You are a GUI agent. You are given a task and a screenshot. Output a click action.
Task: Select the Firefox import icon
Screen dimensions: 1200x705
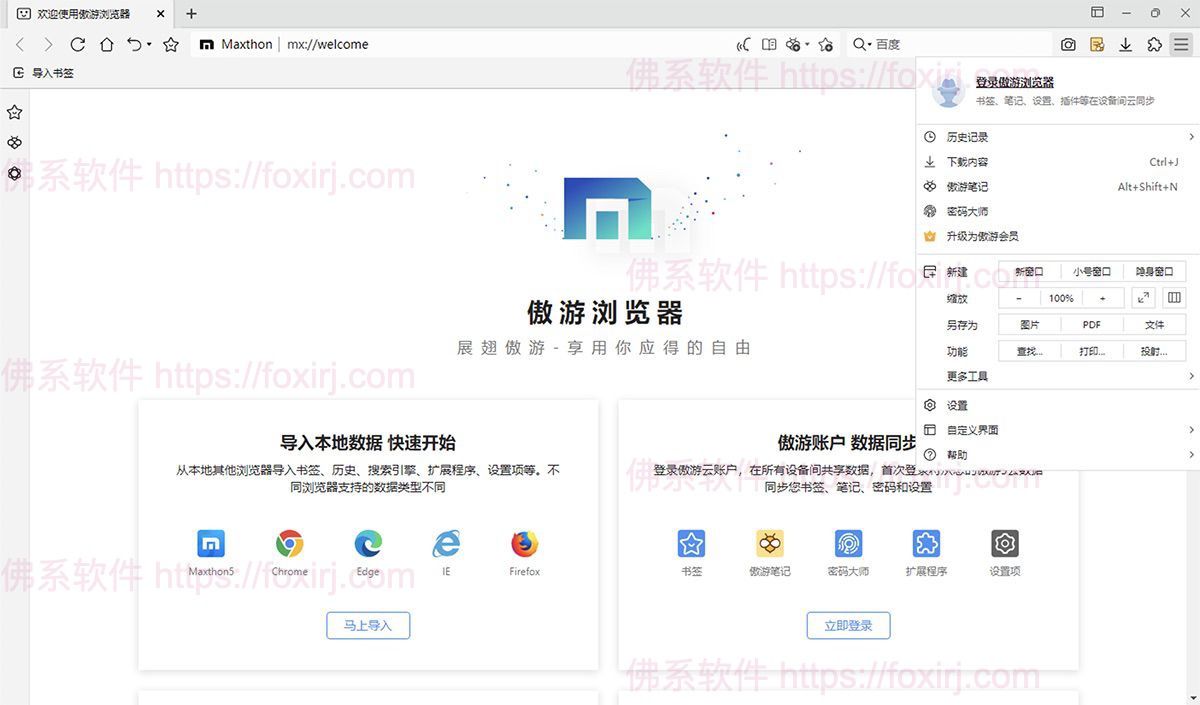524,544
